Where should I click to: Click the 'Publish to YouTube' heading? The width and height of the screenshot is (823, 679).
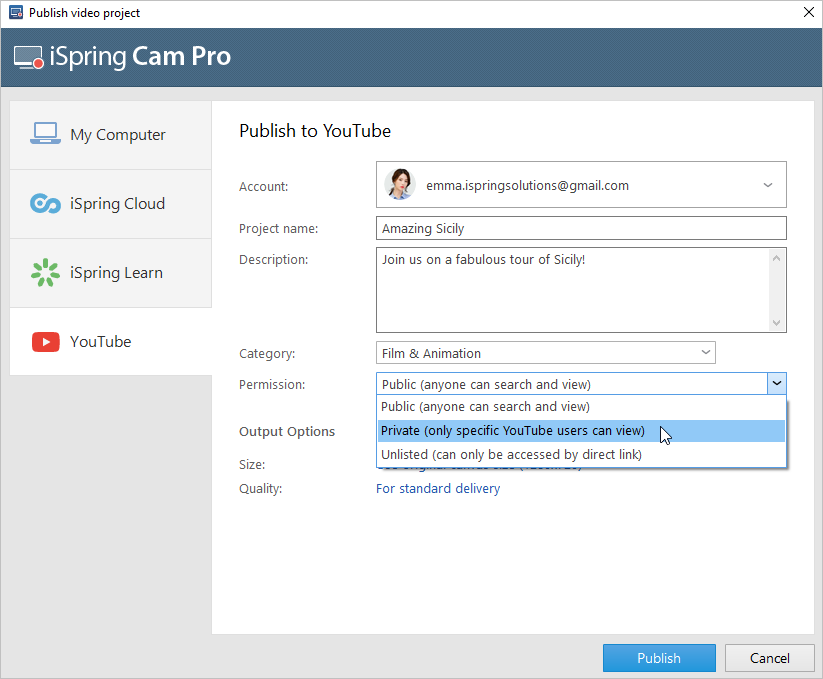coord(315,131)
